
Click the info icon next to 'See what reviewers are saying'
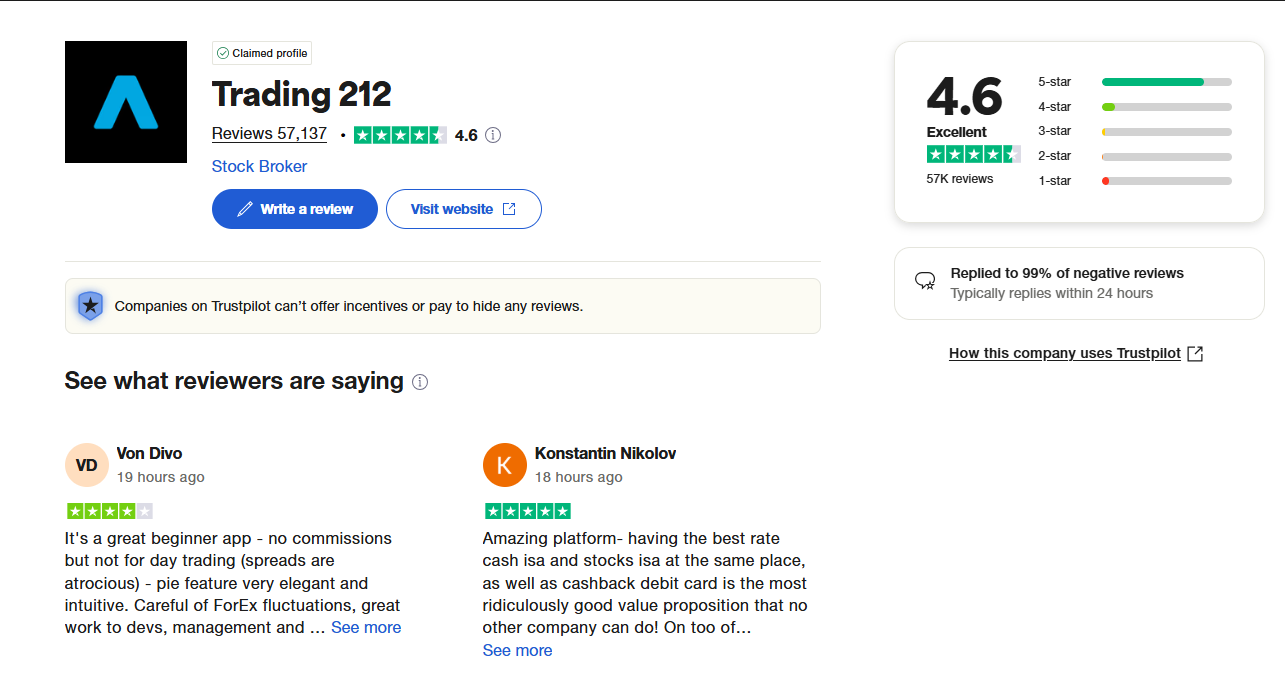point(420,382)
